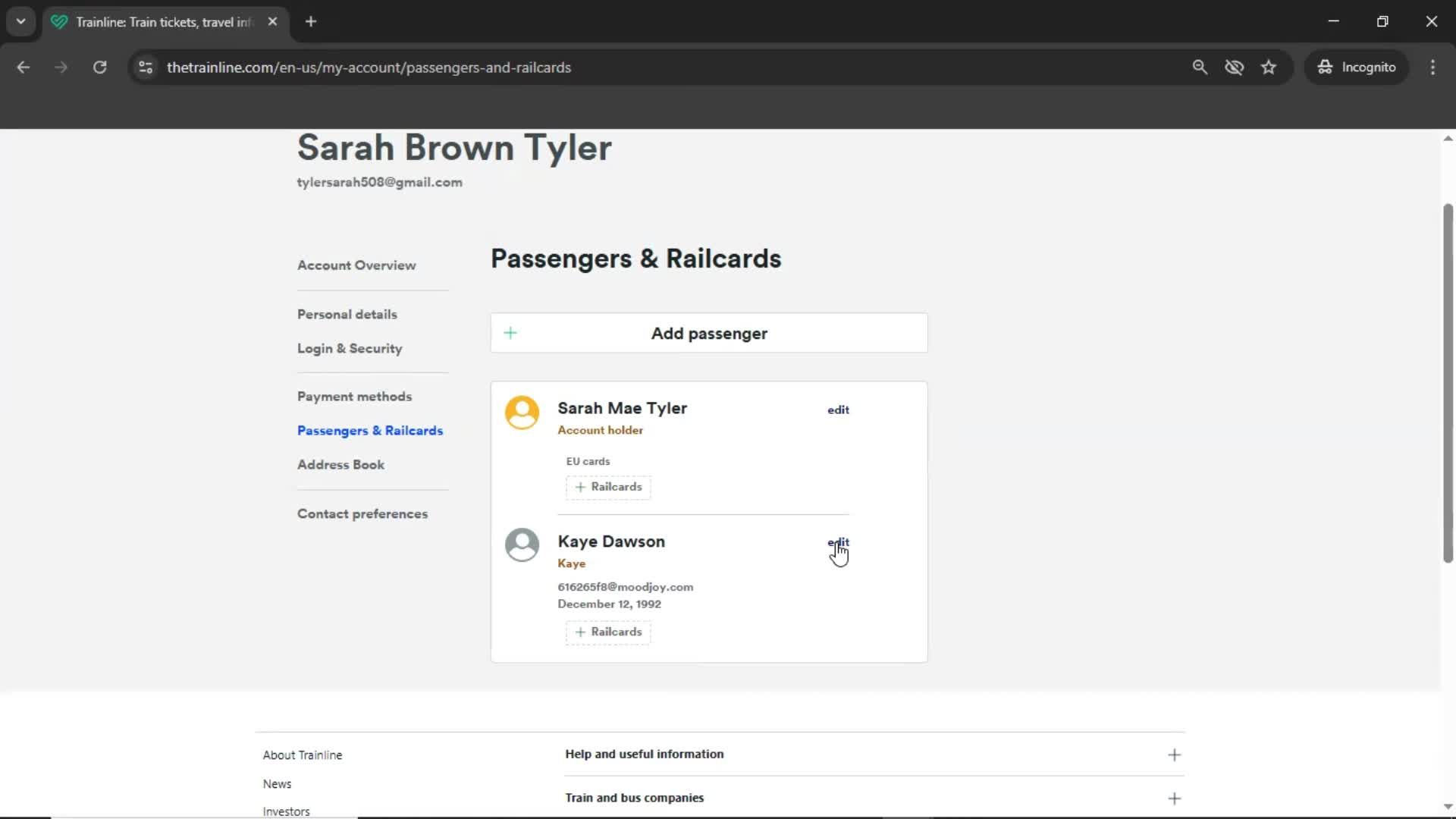Screen dimensions: 1456x819
Task: Visit About Trainline in the footer
Action: pos(302,755)
